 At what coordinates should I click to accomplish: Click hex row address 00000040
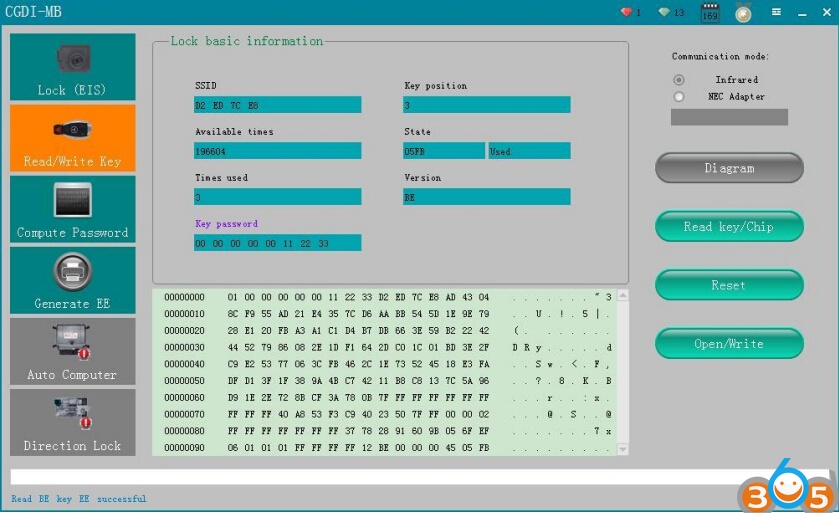click(185, 364)
